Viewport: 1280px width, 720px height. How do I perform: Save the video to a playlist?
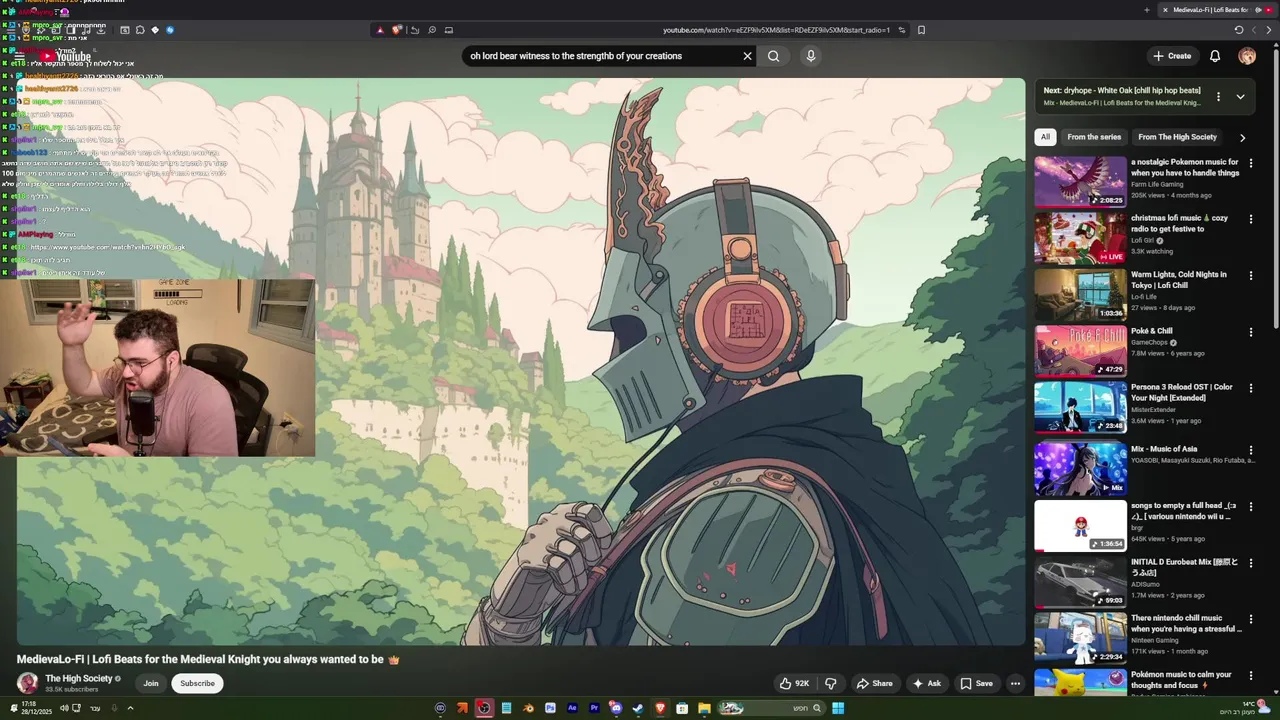[x=976, y=683]
